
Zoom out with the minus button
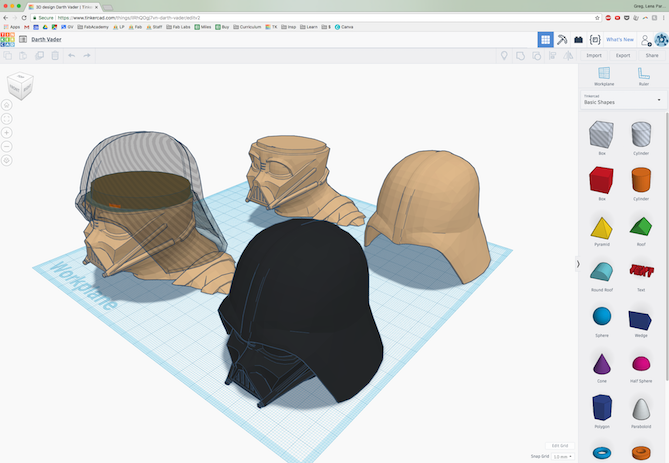point(6,146)
